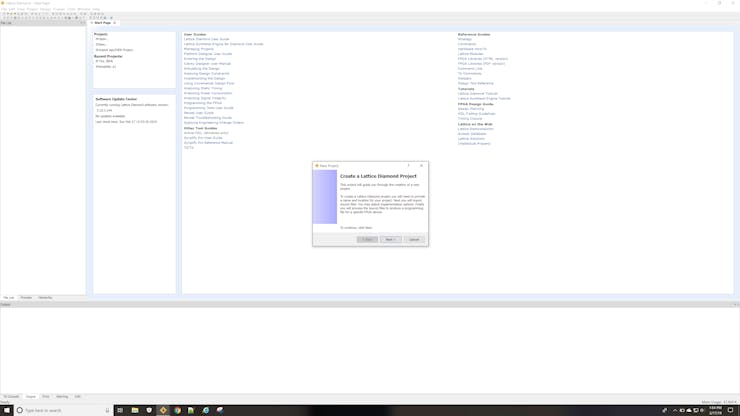Select the Start Page tab
This screenshot has width=740, height=416.
pyautogui.click(x=102, y=23)
